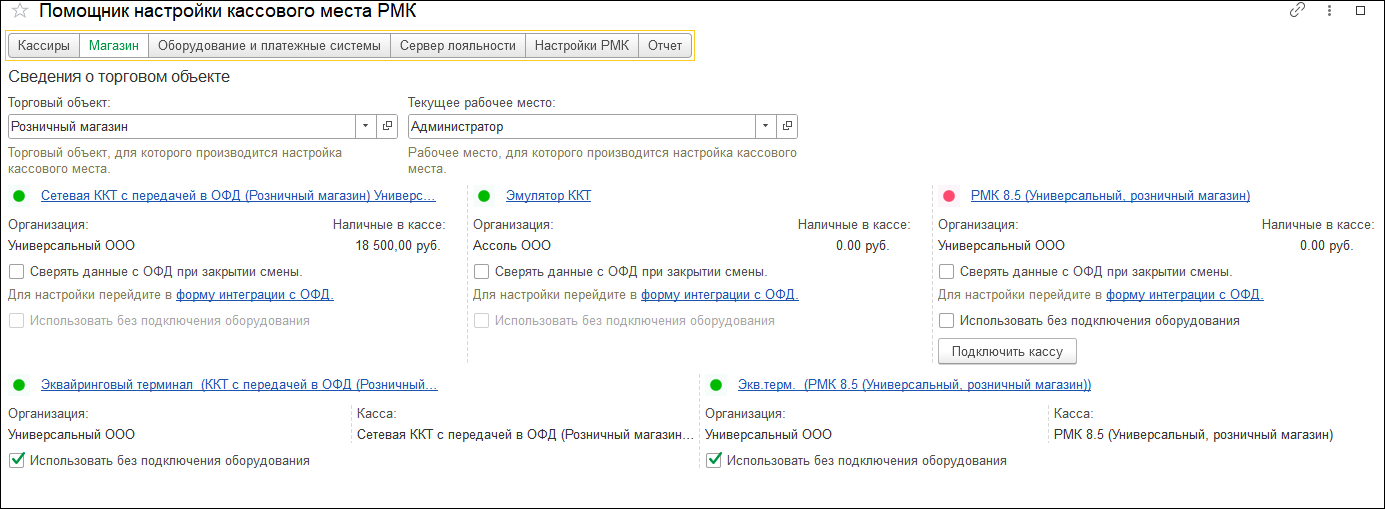The width and height of the screenshot is (1385, 509).
Task: Tick use without equipment for РМК 8.5
Action: (x=947, y=321)
